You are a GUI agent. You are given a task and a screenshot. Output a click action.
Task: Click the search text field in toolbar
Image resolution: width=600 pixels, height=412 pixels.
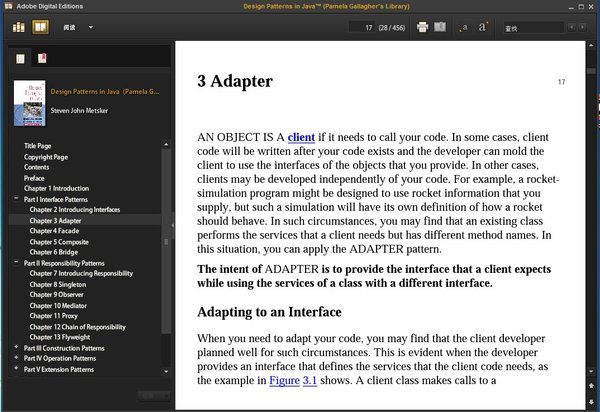pos(533,28)
